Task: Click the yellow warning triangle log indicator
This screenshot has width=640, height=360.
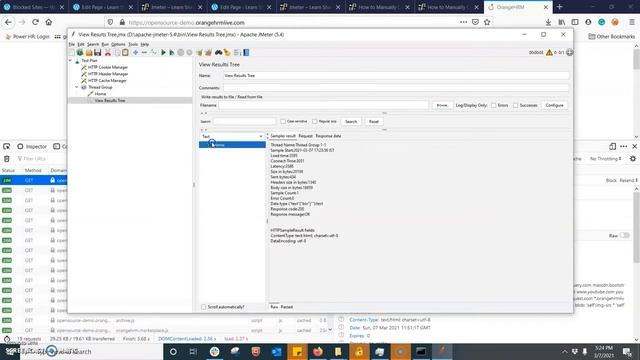Action: 549,52
